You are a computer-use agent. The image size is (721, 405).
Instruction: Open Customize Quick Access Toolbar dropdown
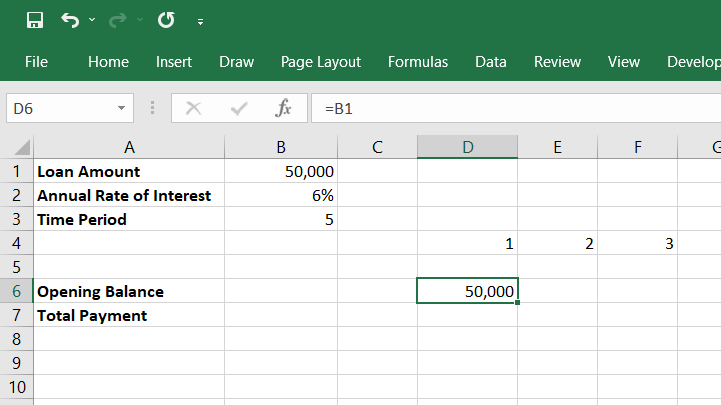(201, 21)
